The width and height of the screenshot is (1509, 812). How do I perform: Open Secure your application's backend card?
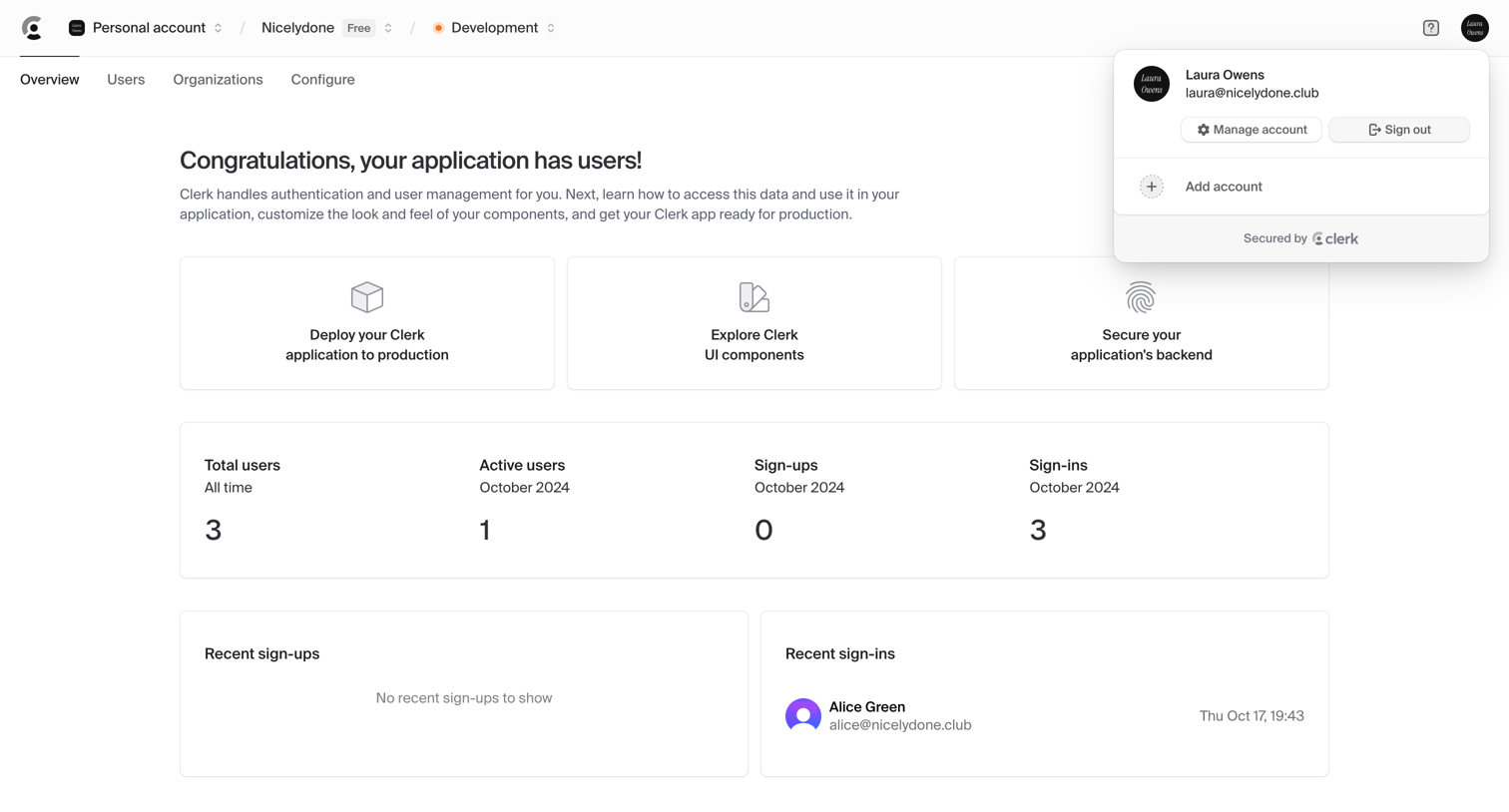click(1142, 323)
